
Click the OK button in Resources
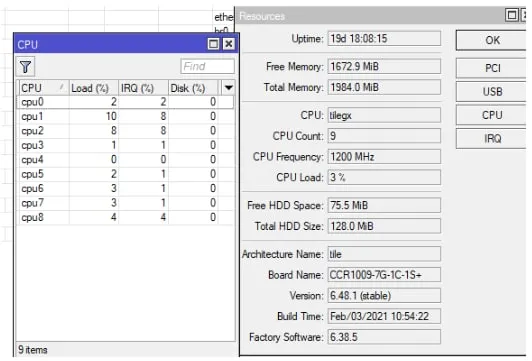(492, 40)
